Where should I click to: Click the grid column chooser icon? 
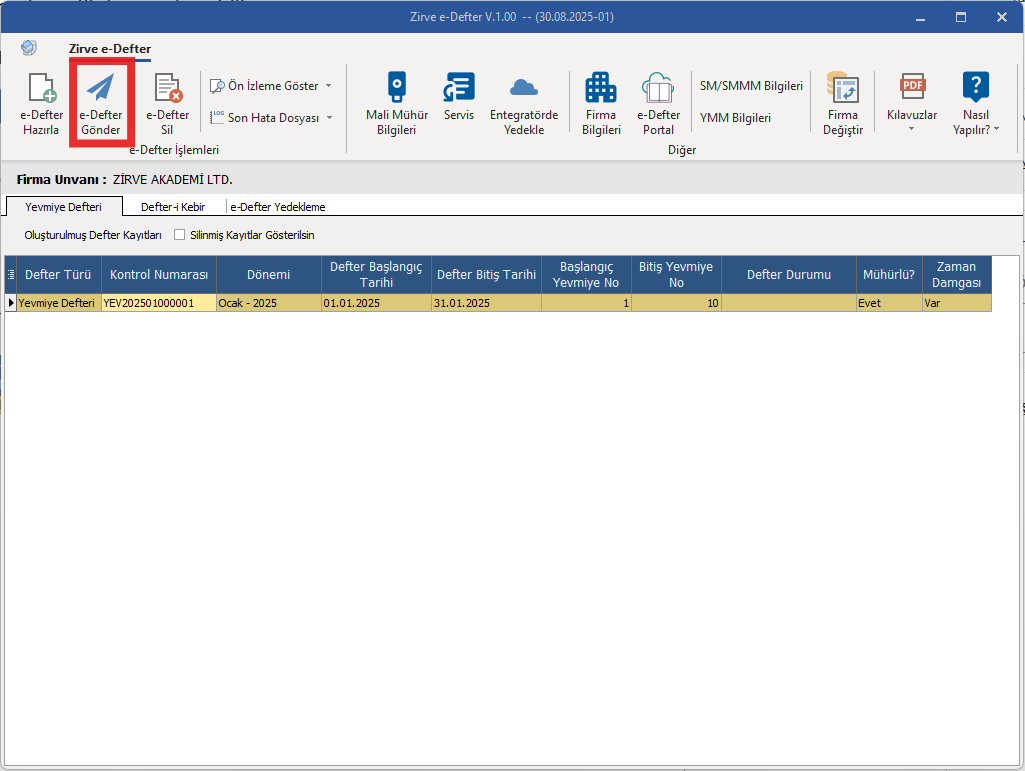click(x=10, y=275)
